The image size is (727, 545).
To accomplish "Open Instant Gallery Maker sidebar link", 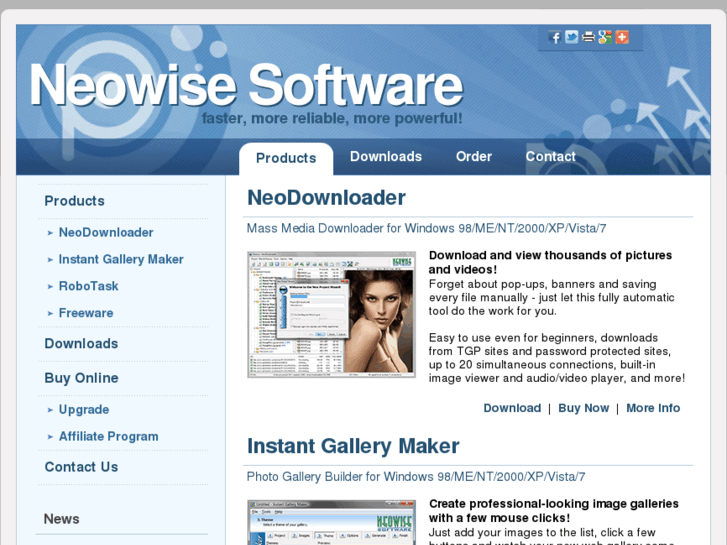I will [121, 259].
